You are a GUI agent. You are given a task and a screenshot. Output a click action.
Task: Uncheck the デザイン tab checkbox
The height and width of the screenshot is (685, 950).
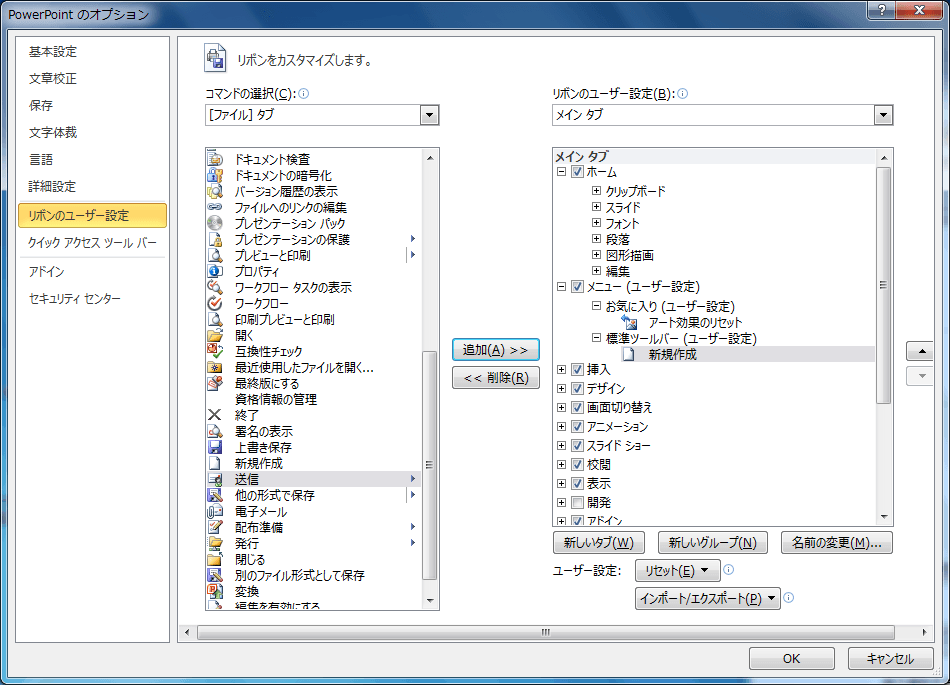pyautogui.click(x=577, y=388)
